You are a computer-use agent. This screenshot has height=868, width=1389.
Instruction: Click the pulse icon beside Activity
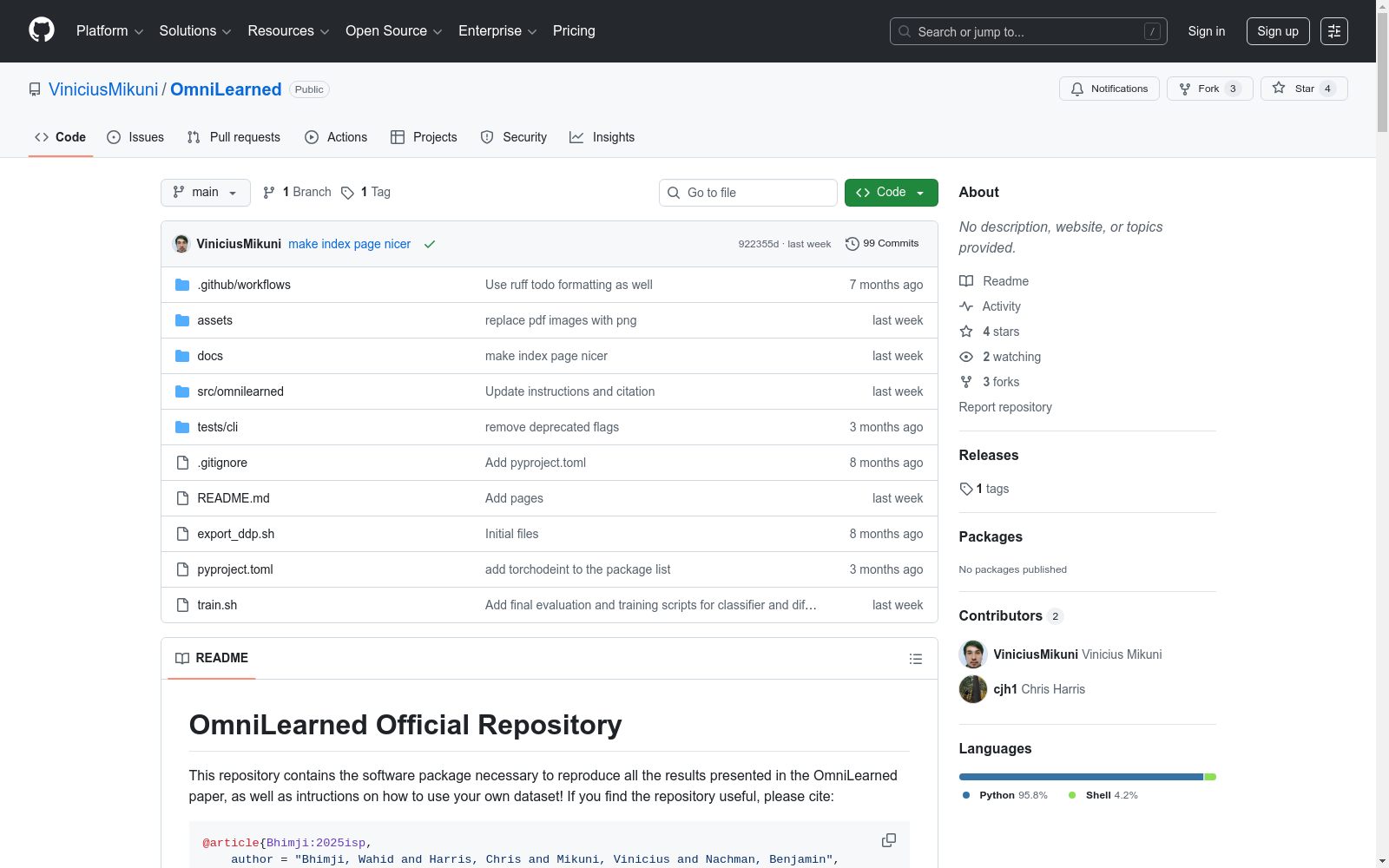(x=966, y=306)
